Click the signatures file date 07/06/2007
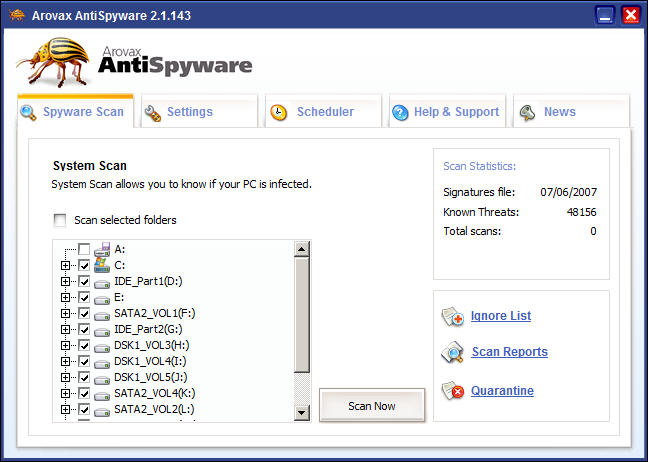 [569, 192]
